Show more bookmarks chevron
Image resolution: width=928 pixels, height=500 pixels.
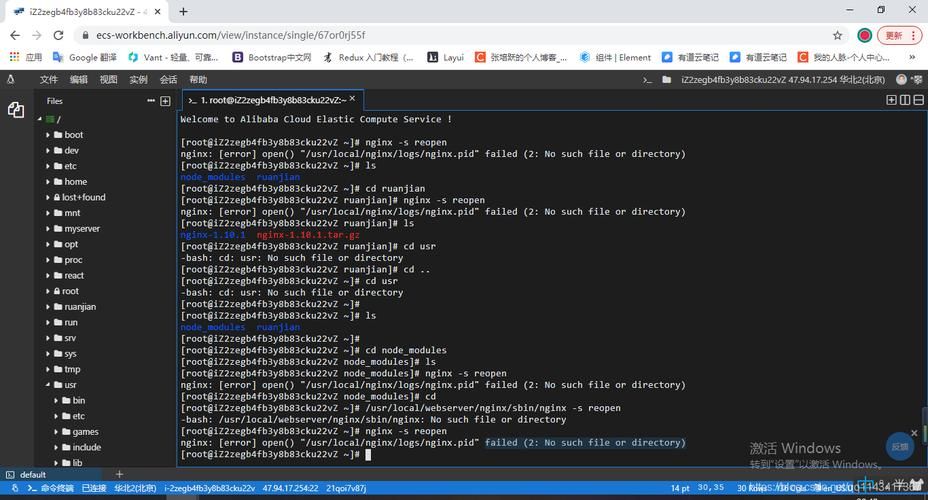[x=912, y=57]
